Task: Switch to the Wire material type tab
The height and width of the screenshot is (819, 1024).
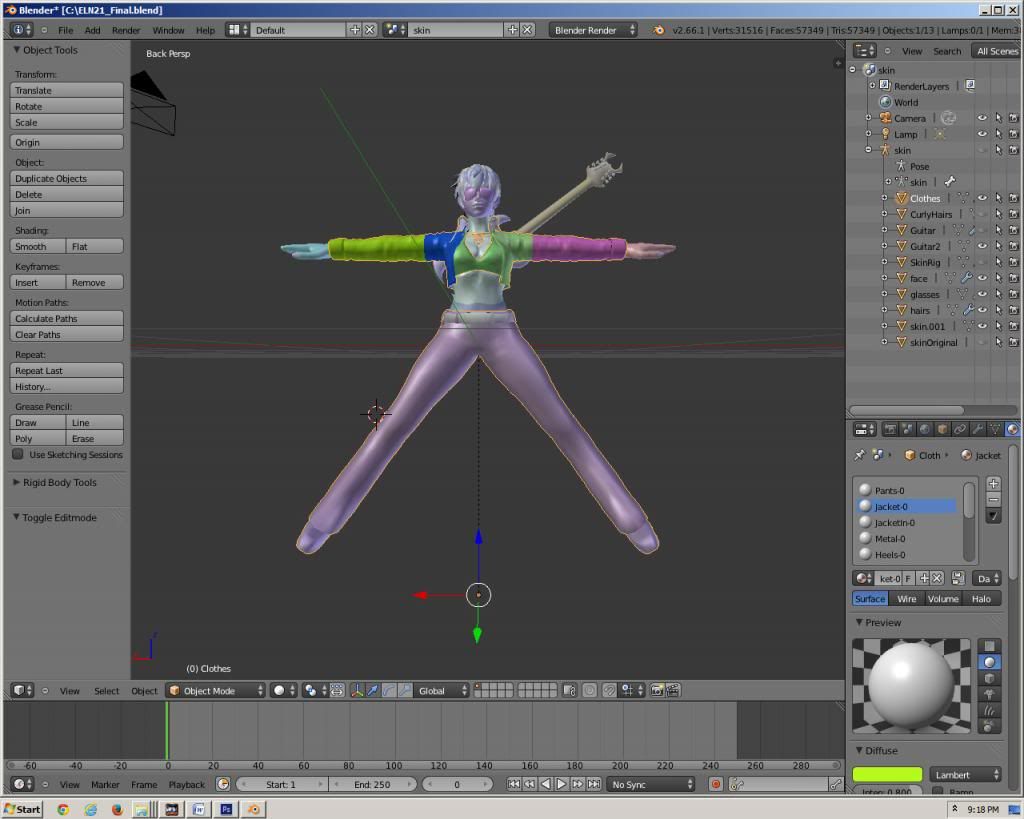Action: 906,598
